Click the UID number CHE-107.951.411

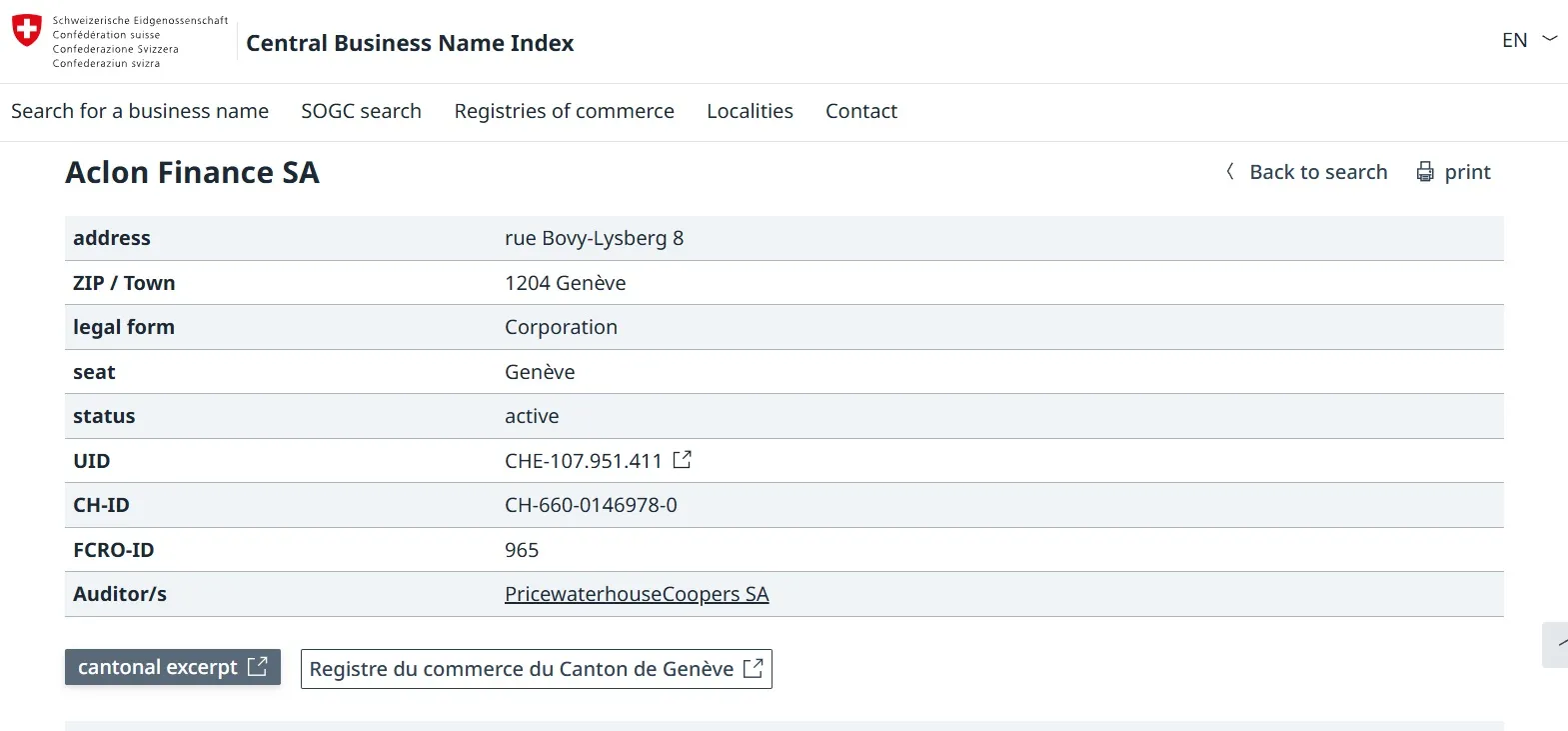pos(583,461)
